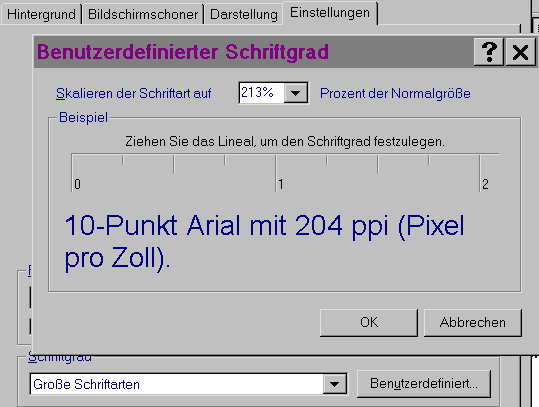Close the Benutzerdefinierter Schriftgrad dialog
This screenshot has width=539, height=407.
pos(520,52)
